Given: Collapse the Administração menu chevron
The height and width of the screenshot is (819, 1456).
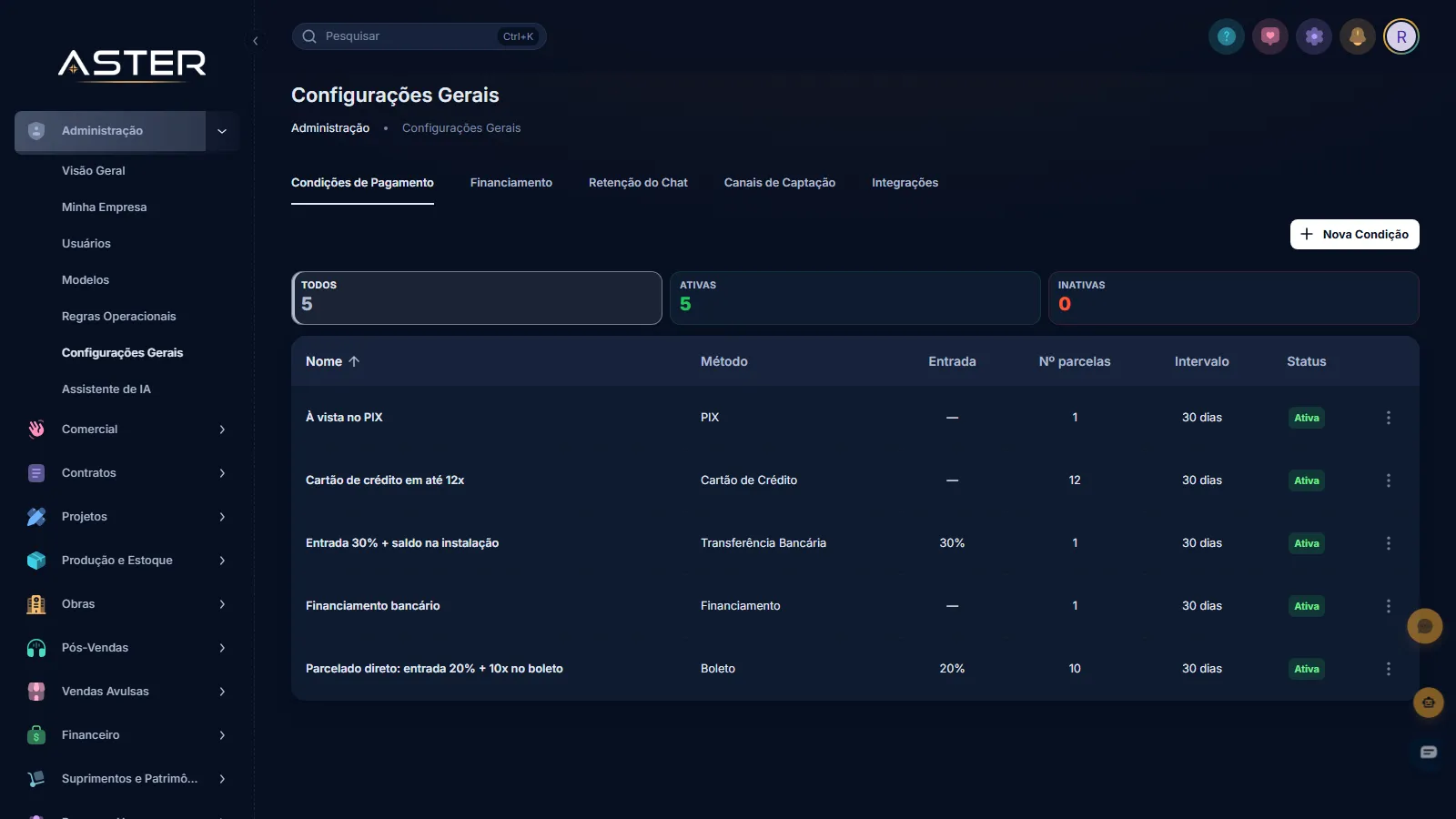Looking at the screenshot, I should 222,131.
